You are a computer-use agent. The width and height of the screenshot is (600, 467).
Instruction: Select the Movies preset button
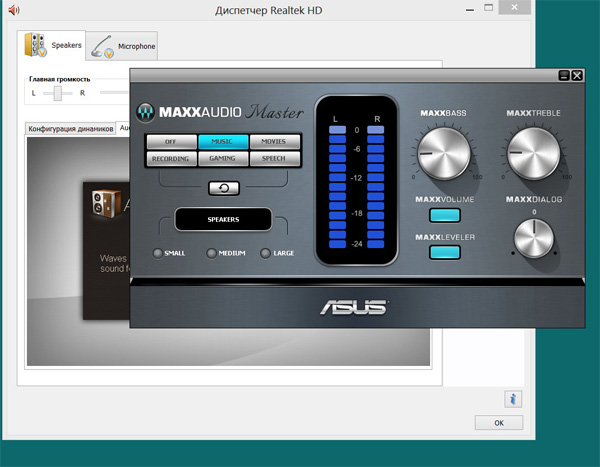click(273, 142)
